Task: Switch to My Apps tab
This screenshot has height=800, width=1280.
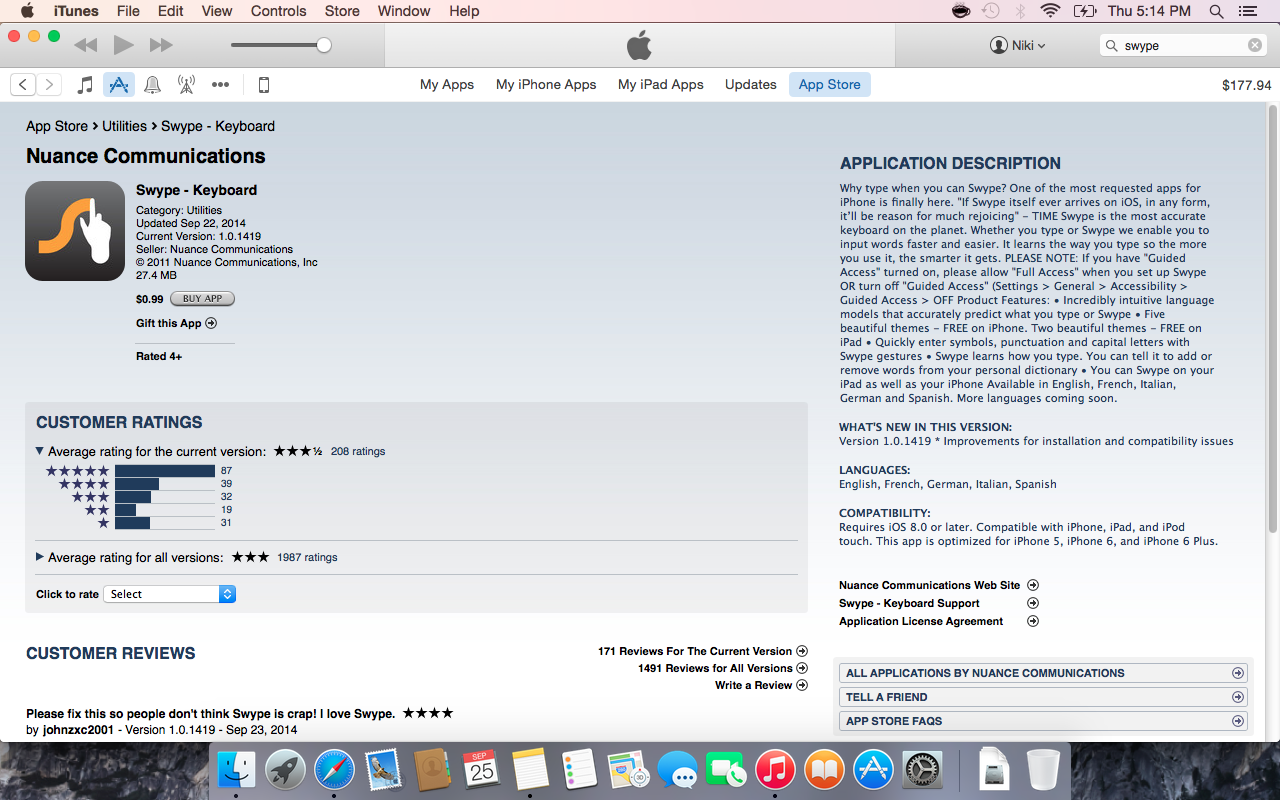Action: (447, 85)
